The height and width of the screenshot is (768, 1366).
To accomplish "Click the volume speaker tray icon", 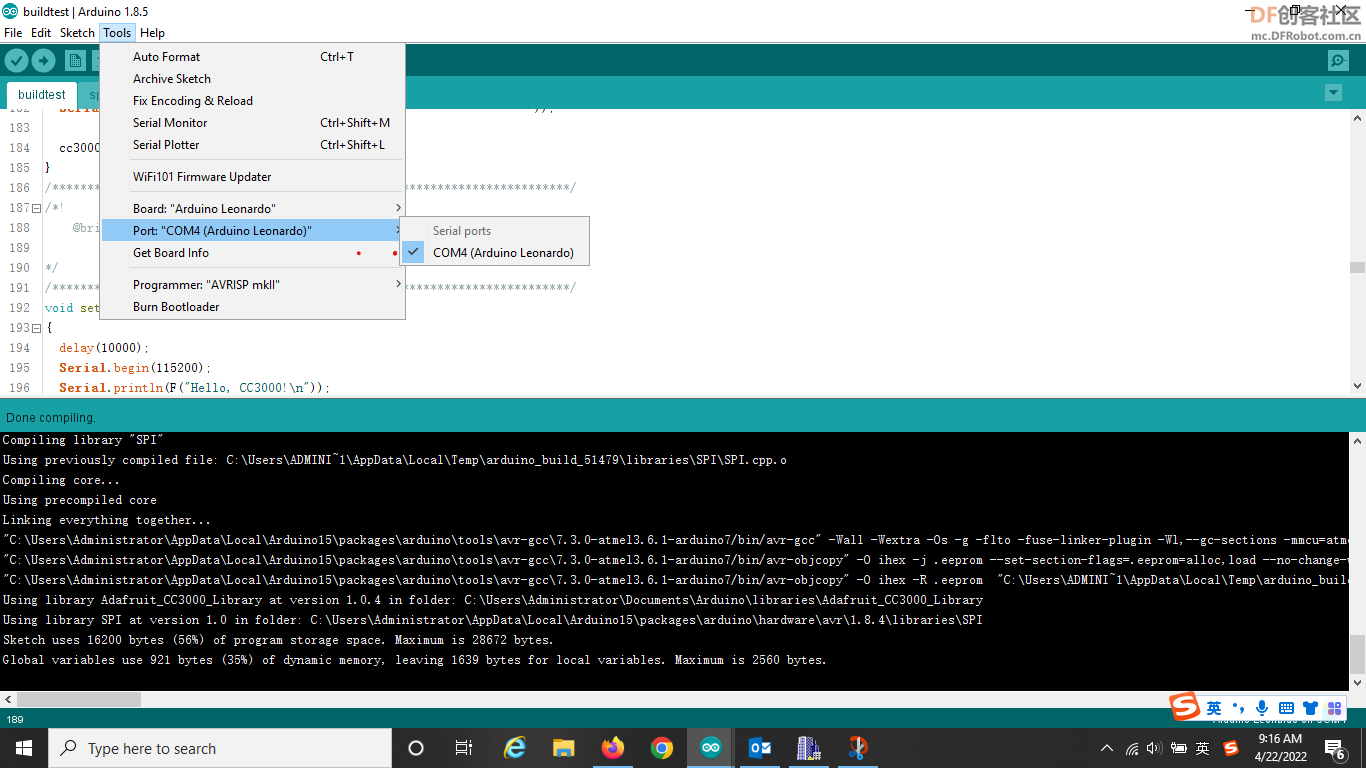I will pos(1155,748).
